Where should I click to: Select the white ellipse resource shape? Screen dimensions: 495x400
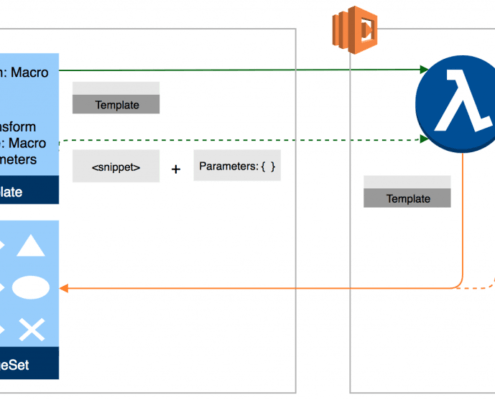click(x=31, y=287)
